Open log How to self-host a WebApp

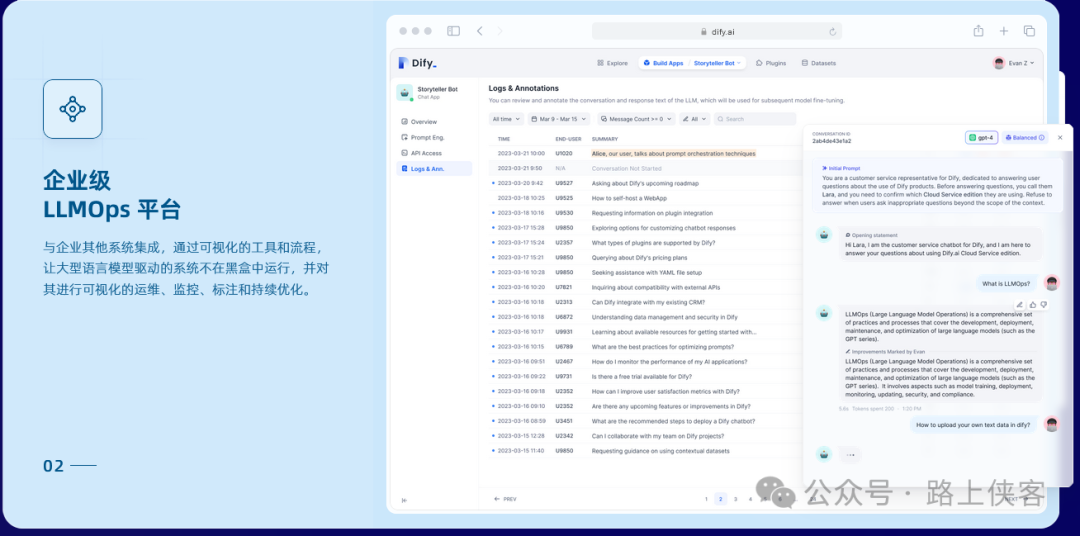(x=645, y=198)
